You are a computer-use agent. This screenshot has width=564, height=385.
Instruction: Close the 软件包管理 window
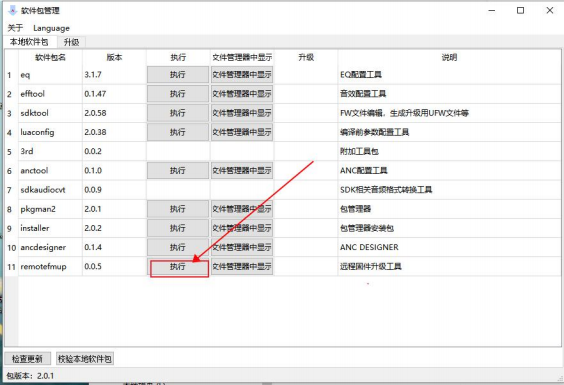pos(550,10)
